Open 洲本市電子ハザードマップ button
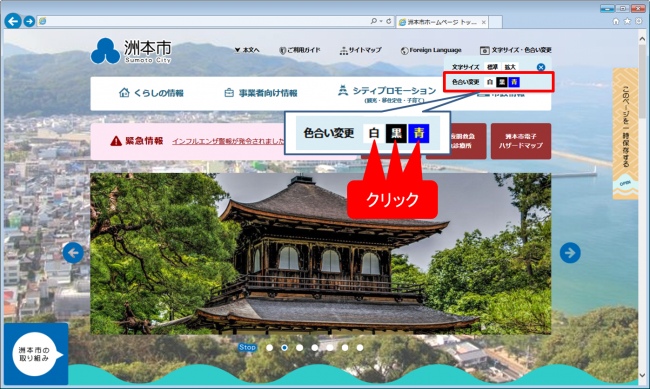Image resolution: width=650 pixels, height=389 pixels. [521, 141]
